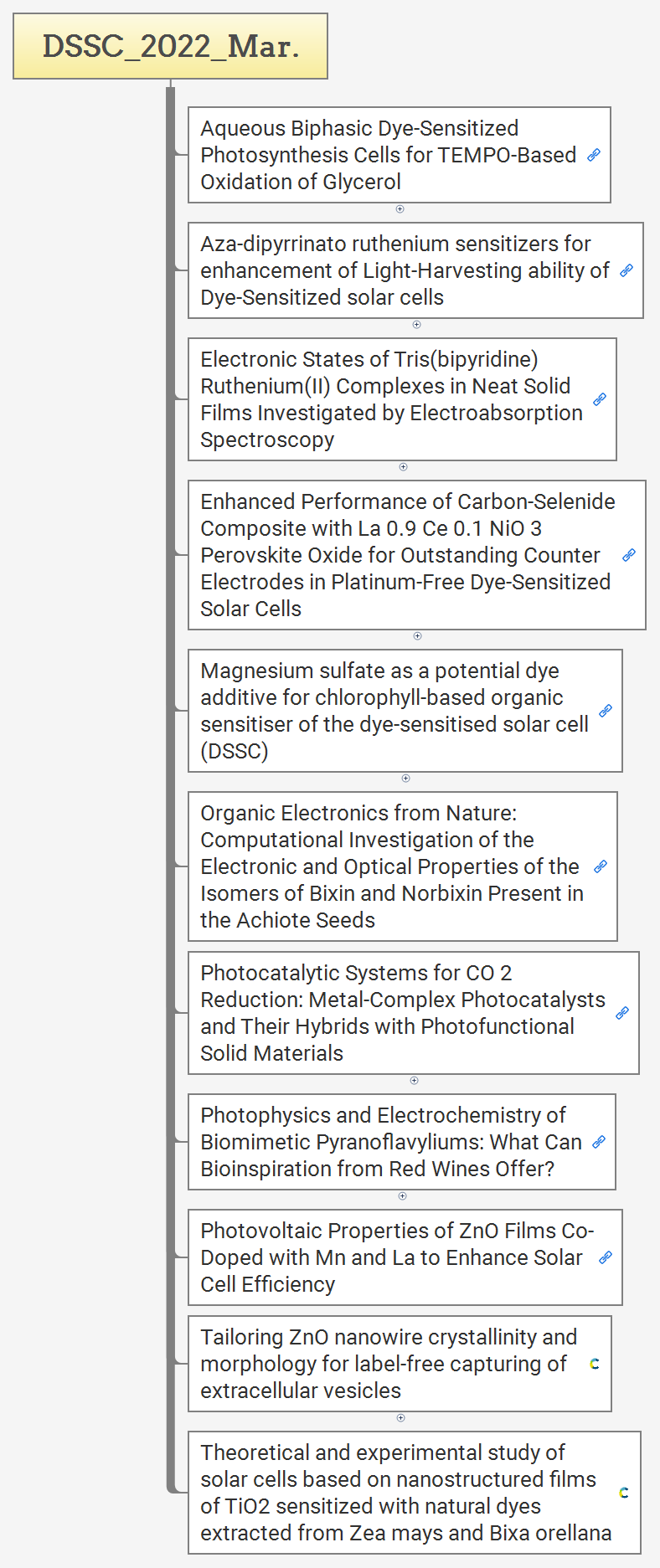The height and width of the screenshot is (1568, 660).
Task: Open link icon on Aza-dipyrrinato ruthenium node
Action: [626, 270]
